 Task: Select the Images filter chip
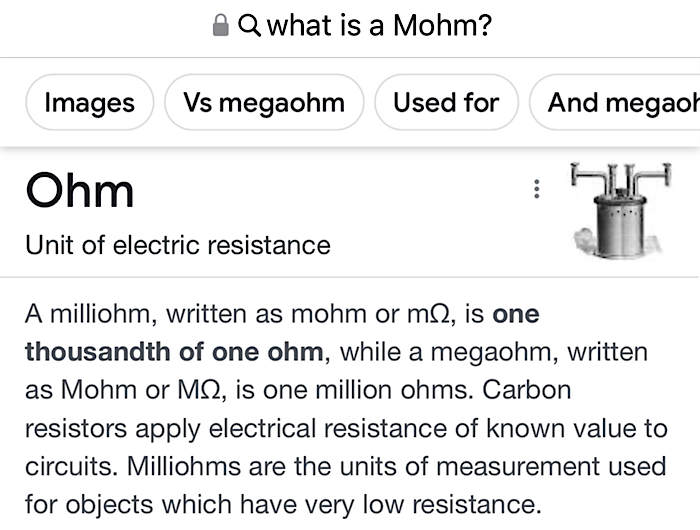point(90,102)
